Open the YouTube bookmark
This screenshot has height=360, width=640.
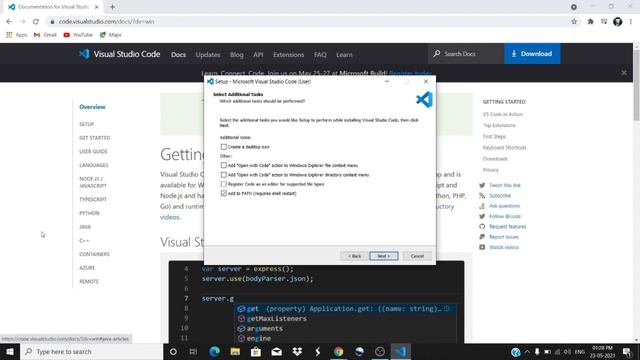coord(78,35)
